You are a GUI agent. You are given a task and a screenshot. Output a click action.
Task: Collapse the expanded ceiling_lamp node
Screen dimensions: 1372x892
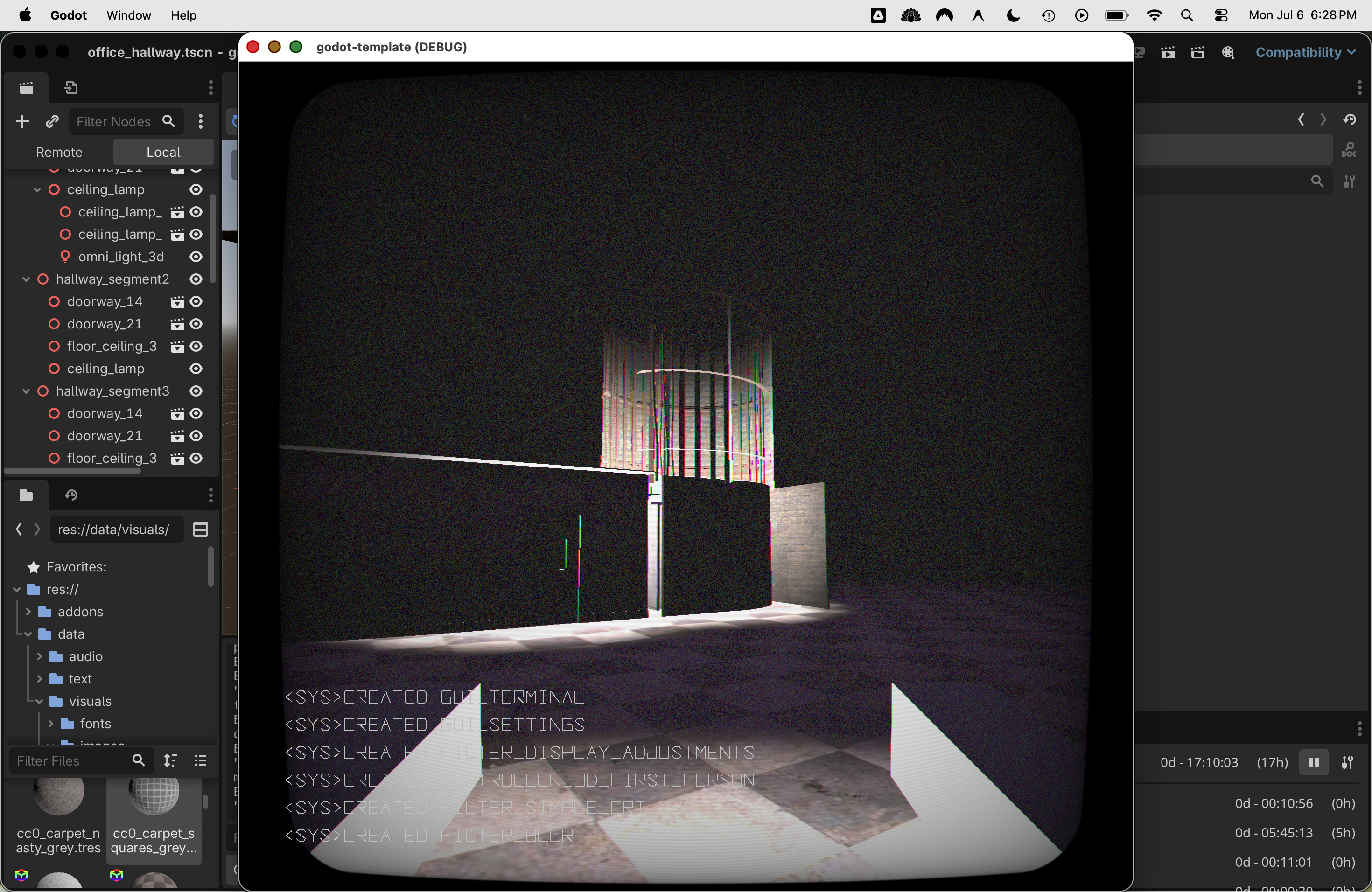[37, 189]
